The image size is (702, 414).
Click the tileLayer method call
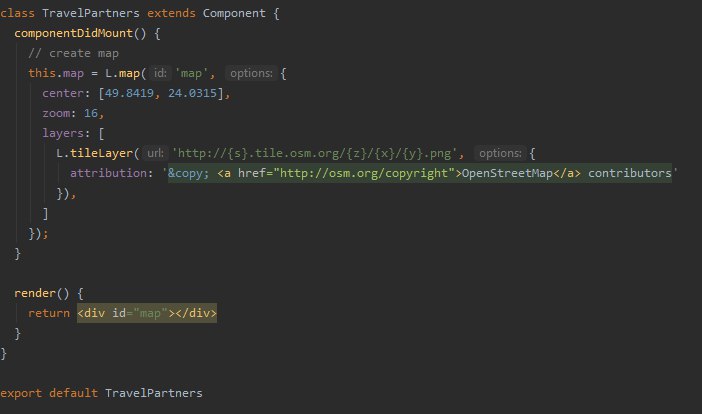pyautogui.click(x=101, y=154)
